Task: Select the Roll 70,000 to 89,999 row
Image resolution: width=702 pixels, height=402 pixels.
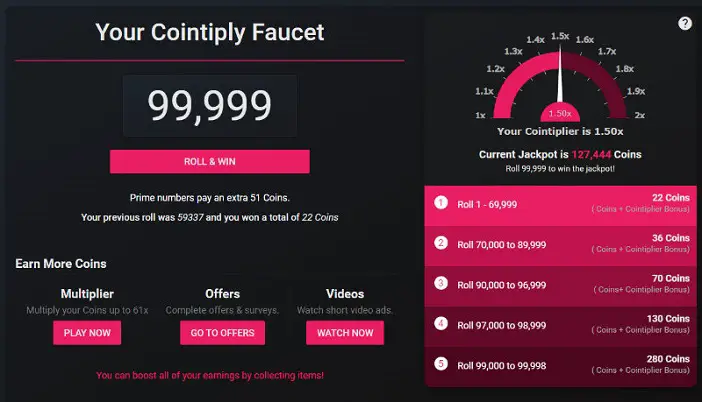Action: click(x=561, y=246)
